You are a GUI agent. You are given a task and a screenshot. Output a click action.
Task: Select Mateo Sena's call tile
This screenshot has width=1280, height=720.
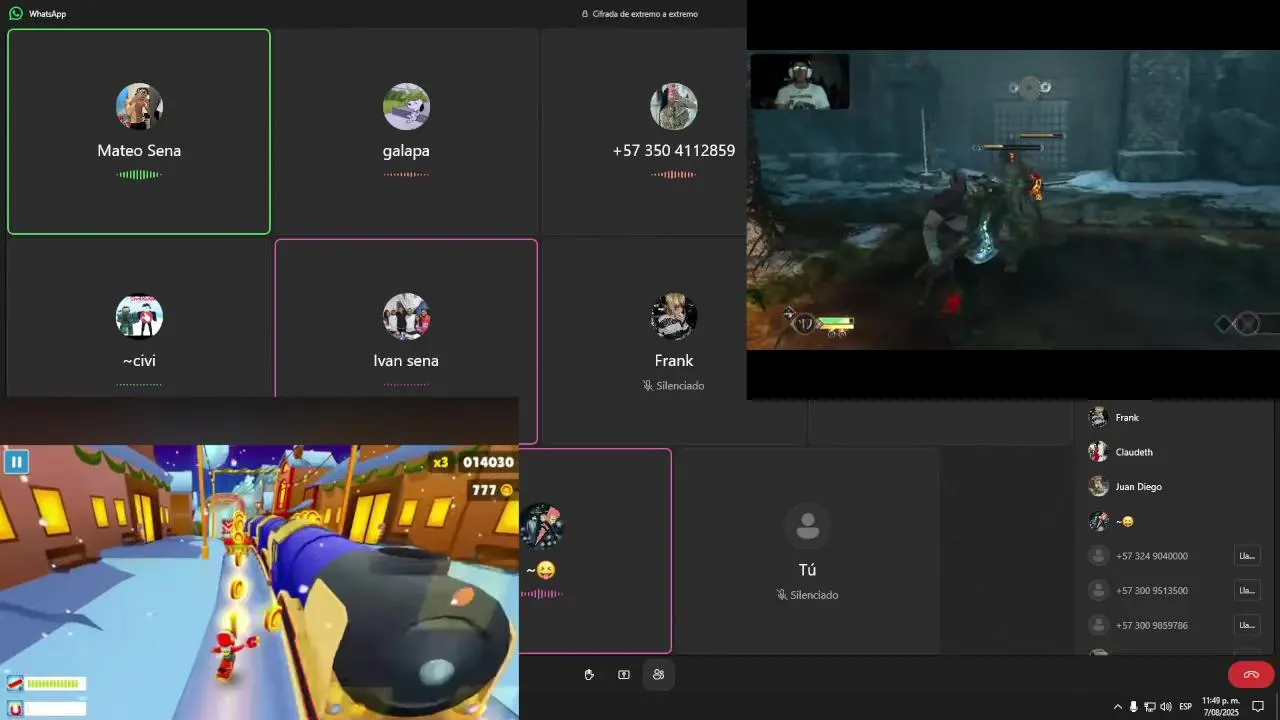tap(139, 131)
